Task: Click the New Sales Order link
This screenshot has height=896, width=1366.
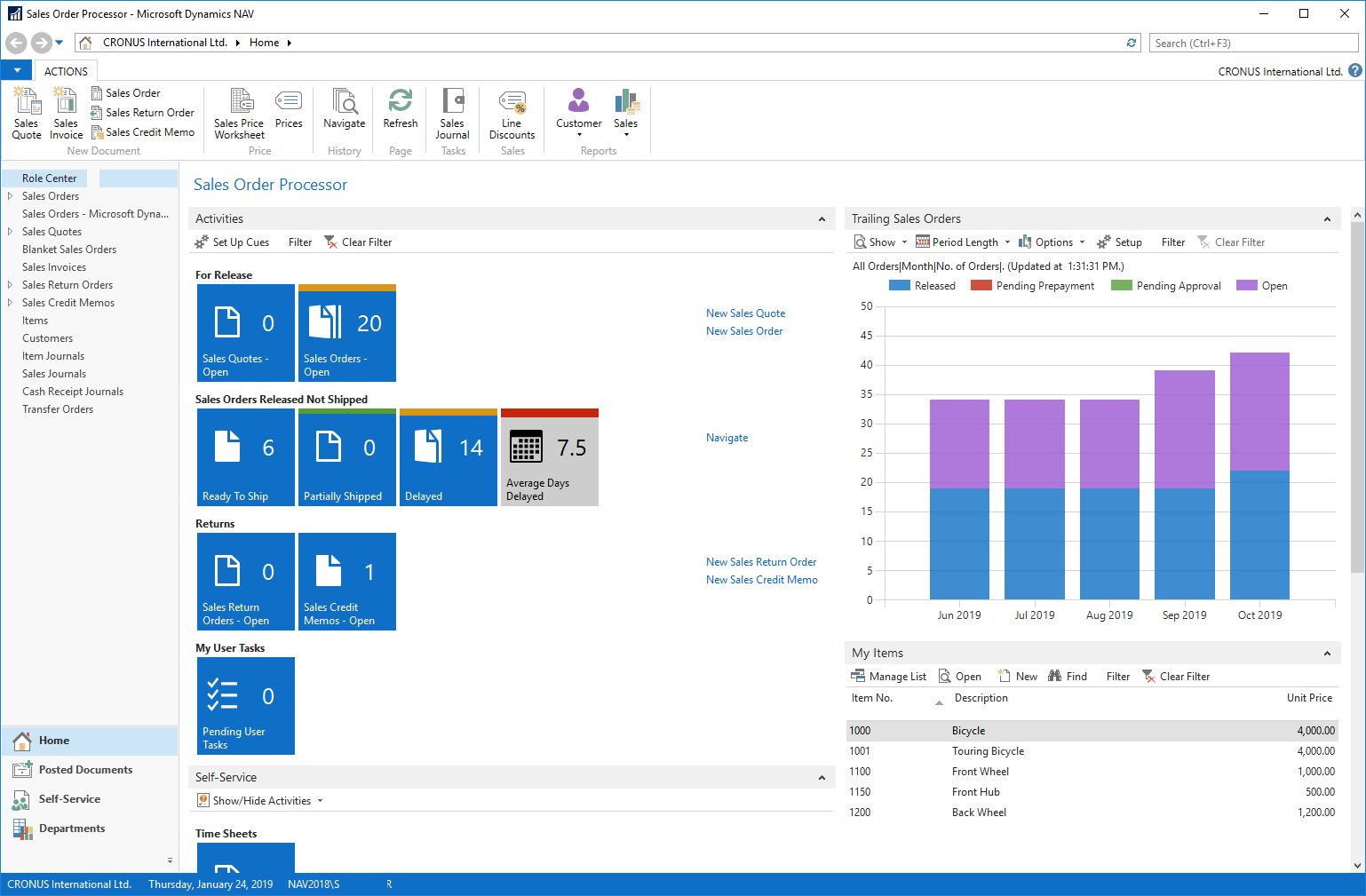Action: [x=744, y=331]
